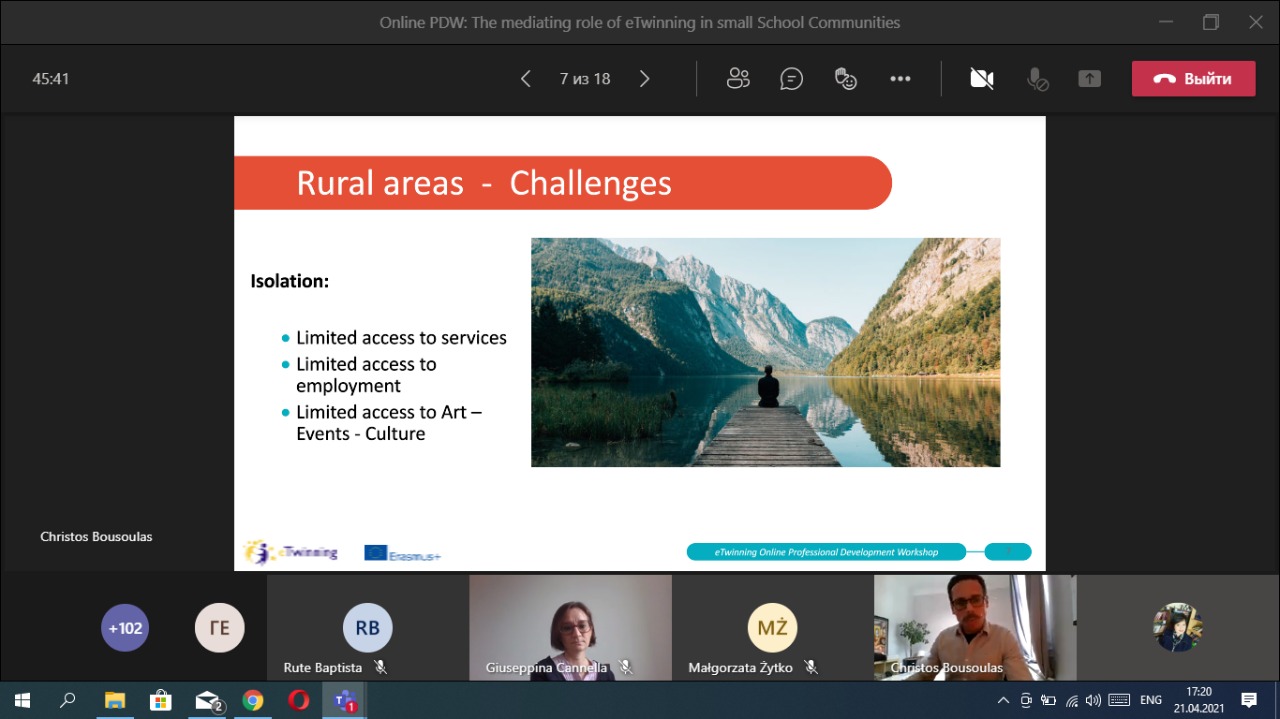Open Opera browser from the taskbar
This screenshot has height=719, width=1280.
(x=298, y=700)
